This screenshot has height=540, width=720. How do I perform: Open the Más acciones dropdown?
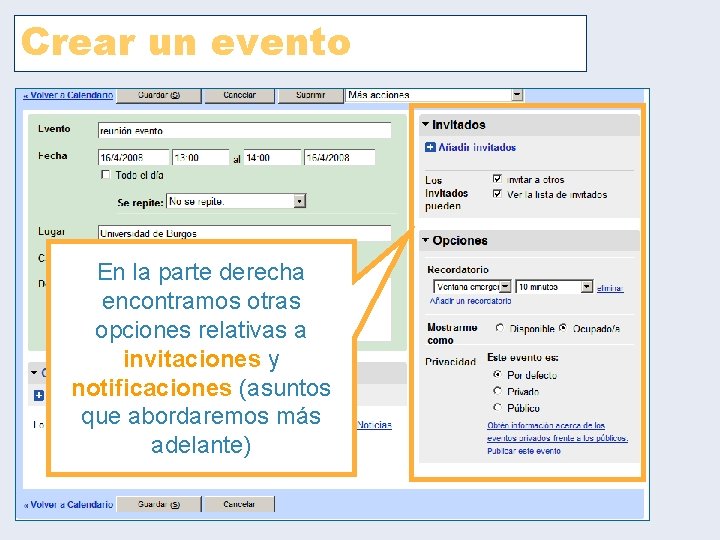click(518, 95)
